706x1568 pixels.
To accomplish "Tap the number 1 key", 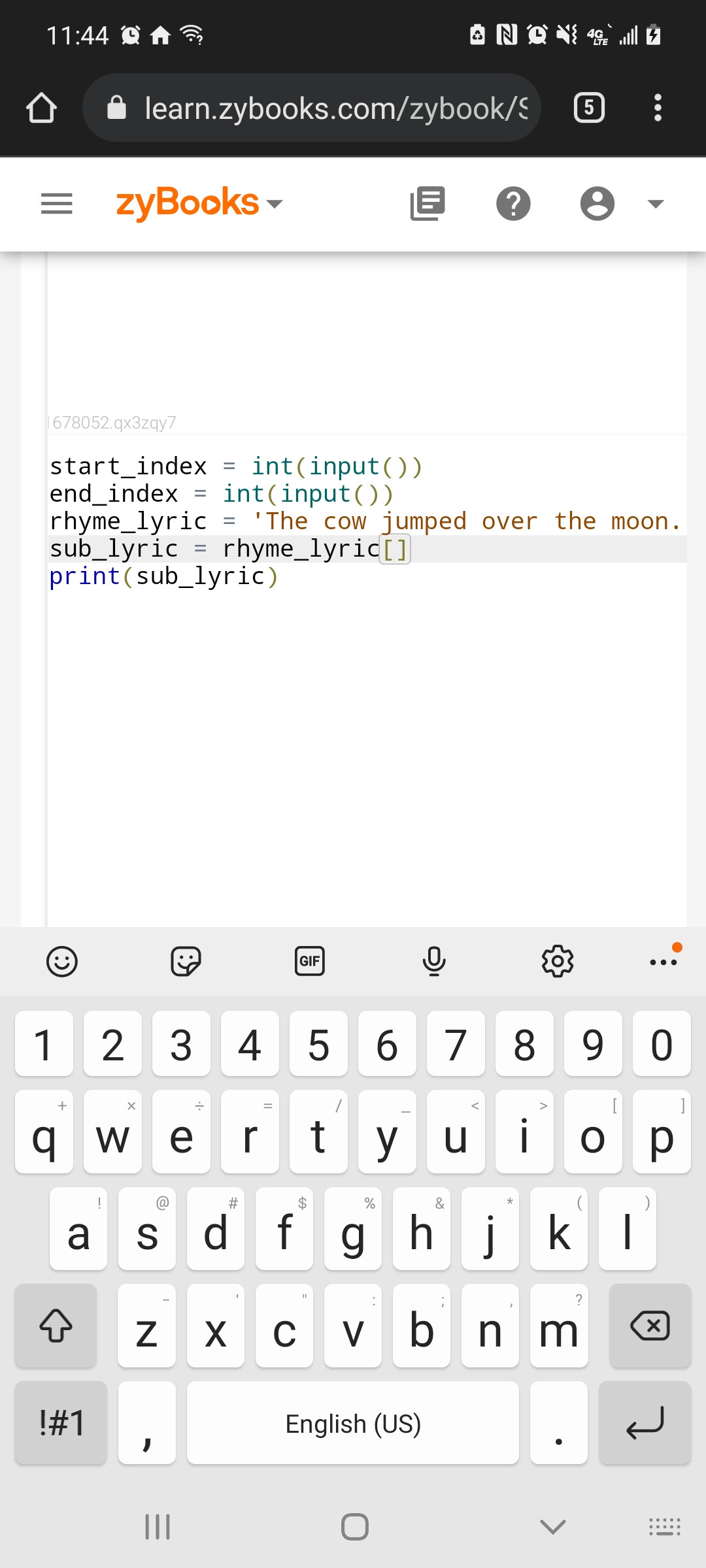I will pyautogui.click(x=44, y=1044).
